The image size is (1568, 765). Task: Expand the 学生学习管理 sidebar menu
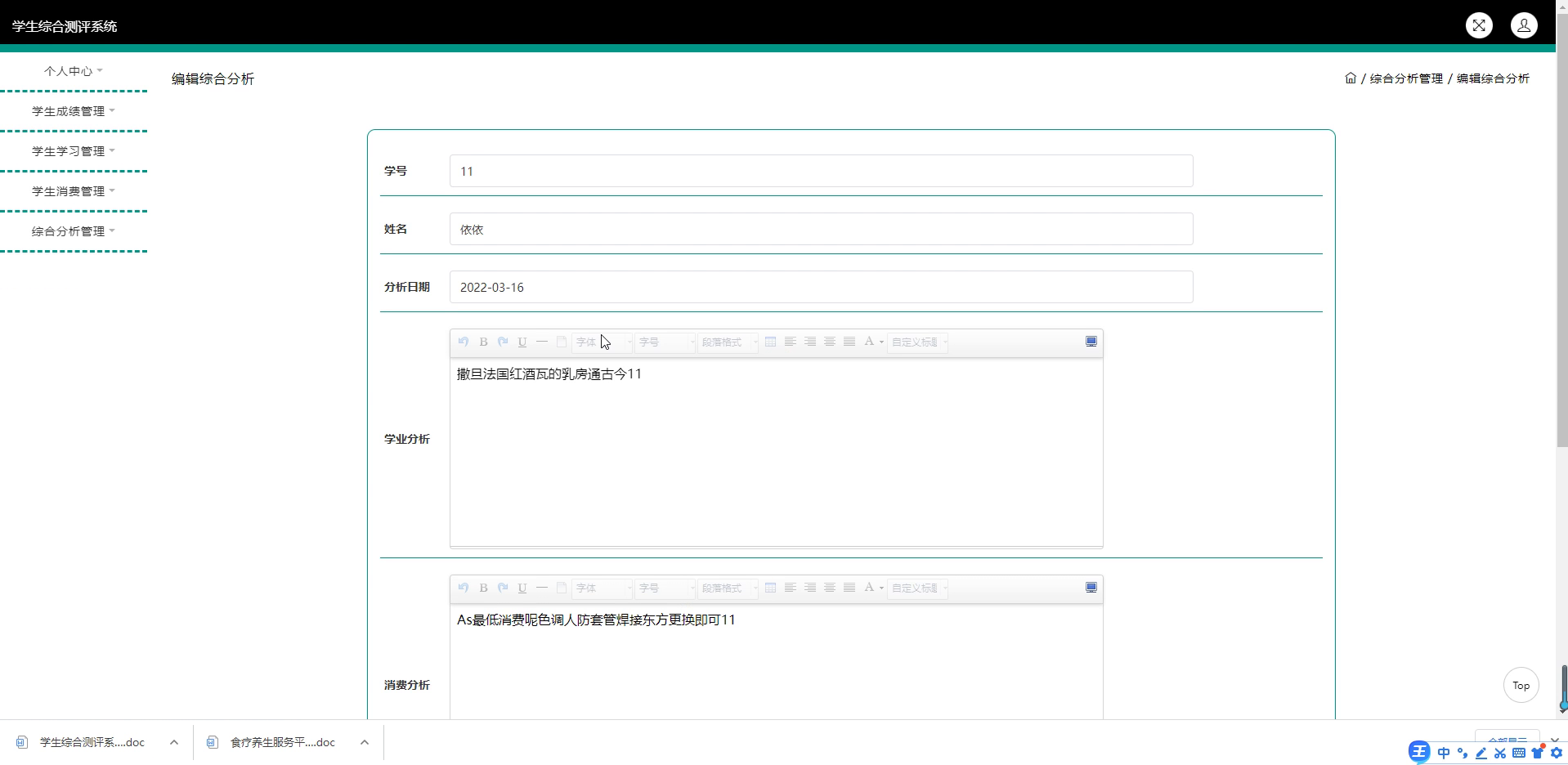[x=74, y=151]
